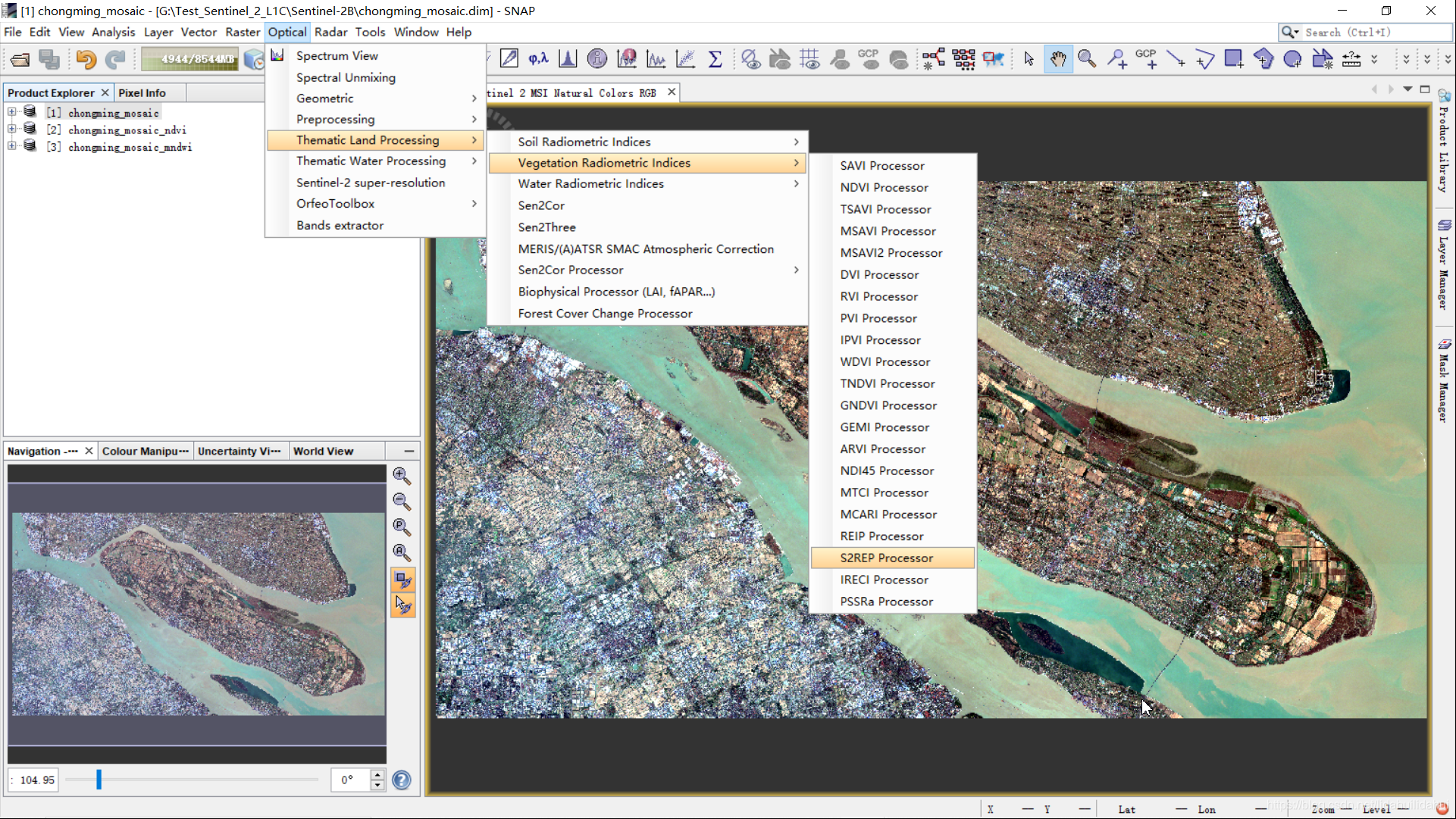1456x819 pixels.
Task: Expand the Thematic Water Processing submenu
Action: point(371,161)
